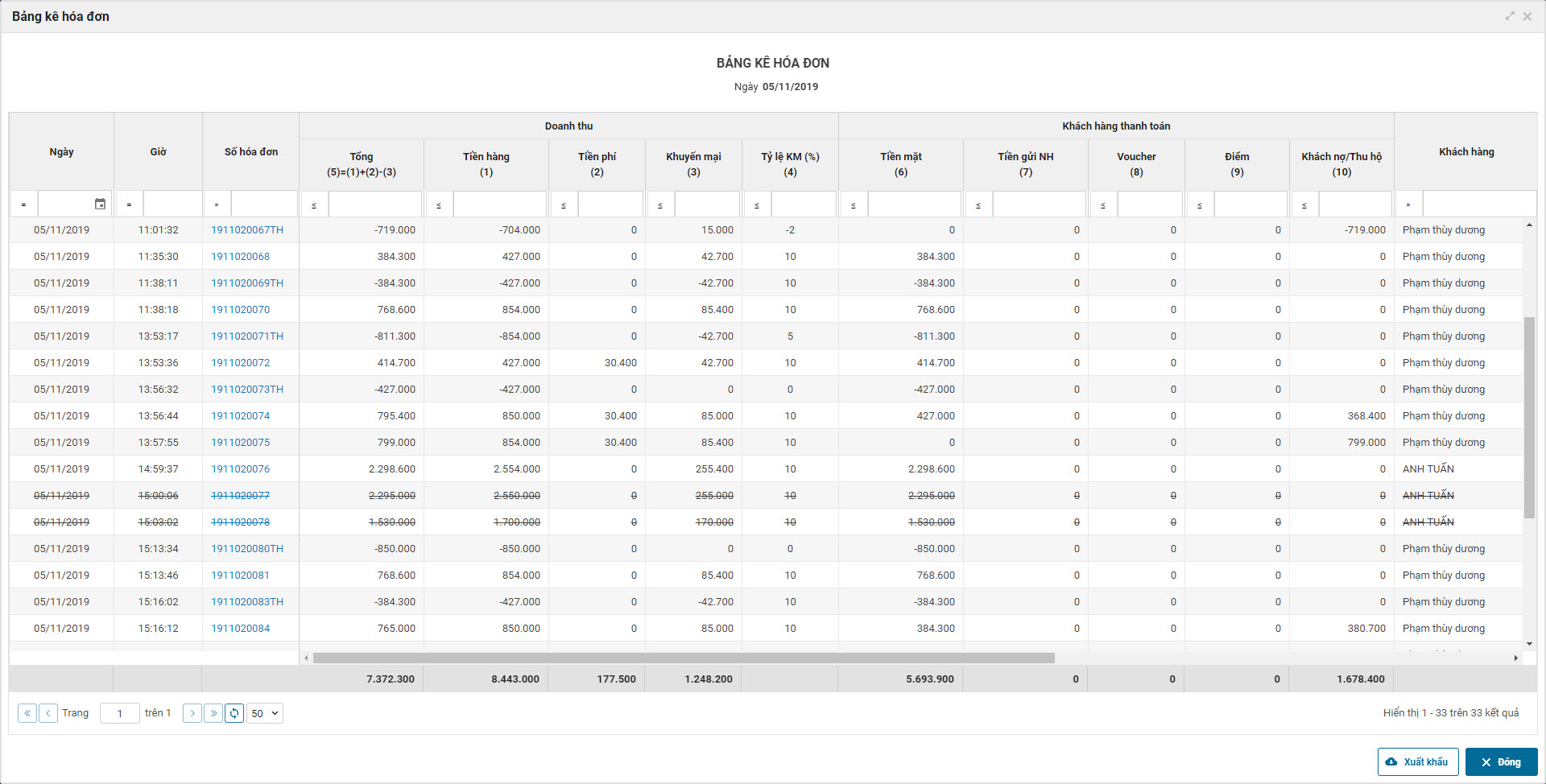Jump to last page double-right arrow
1546x784 pixels.
[213, 713]
